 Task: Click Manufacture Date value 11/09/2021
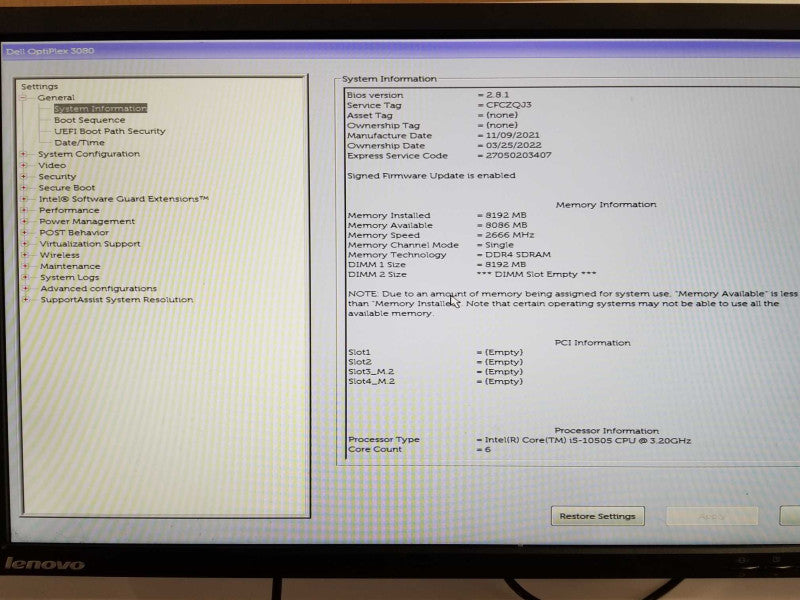pos(512,135)
